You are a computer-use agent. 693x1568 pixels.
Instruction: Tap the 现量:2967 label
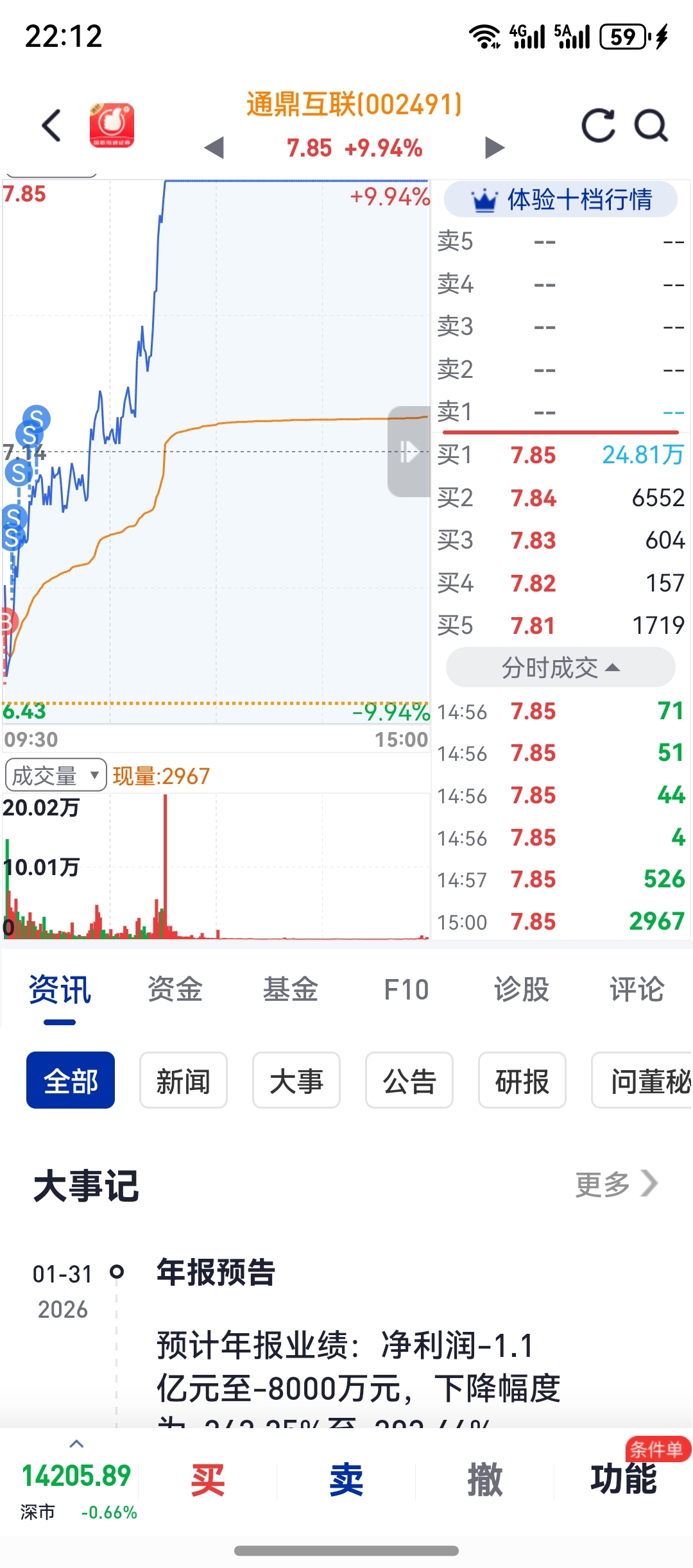click(161, 776)
